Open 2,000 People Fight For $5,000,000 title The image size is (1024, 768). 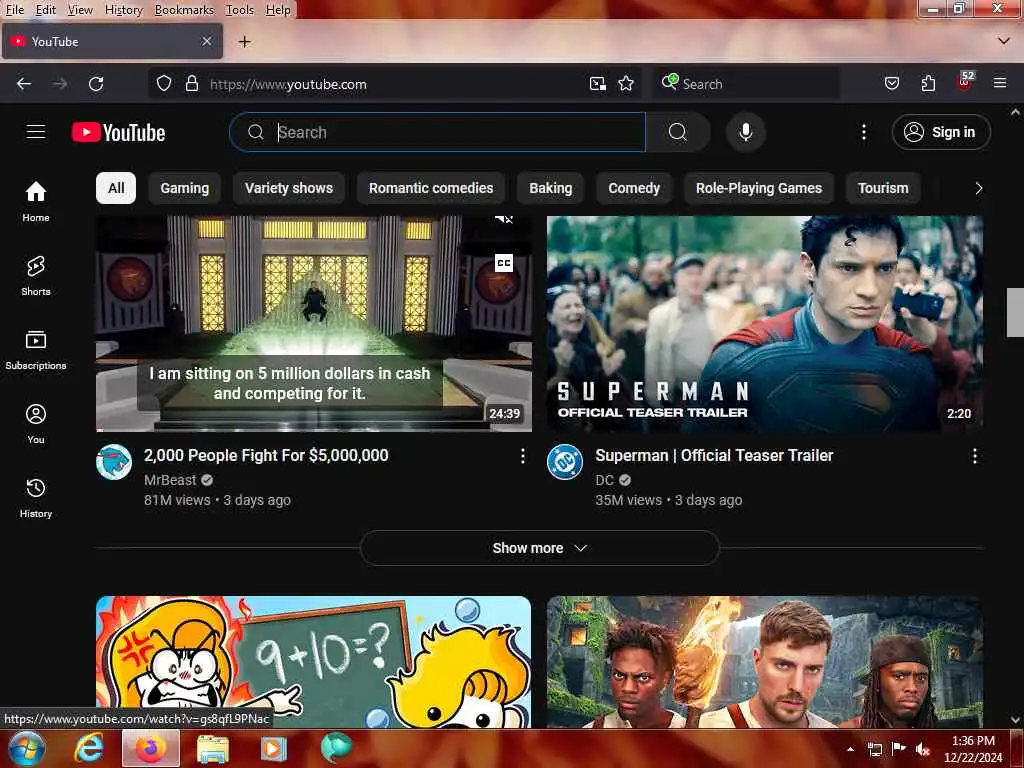click(x=266, y=455)
